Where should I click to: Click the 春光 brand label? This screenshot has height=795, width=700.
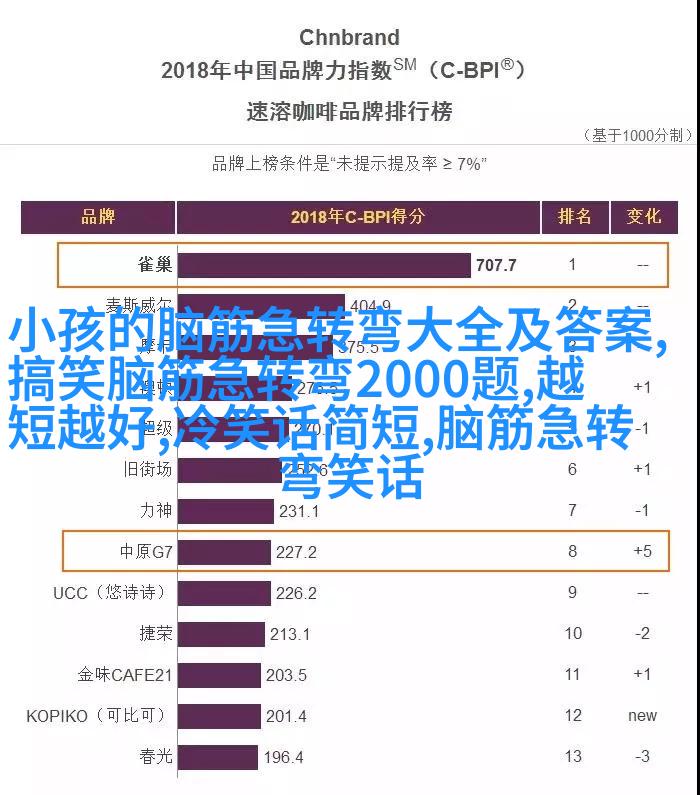click(x=155, y=756)
